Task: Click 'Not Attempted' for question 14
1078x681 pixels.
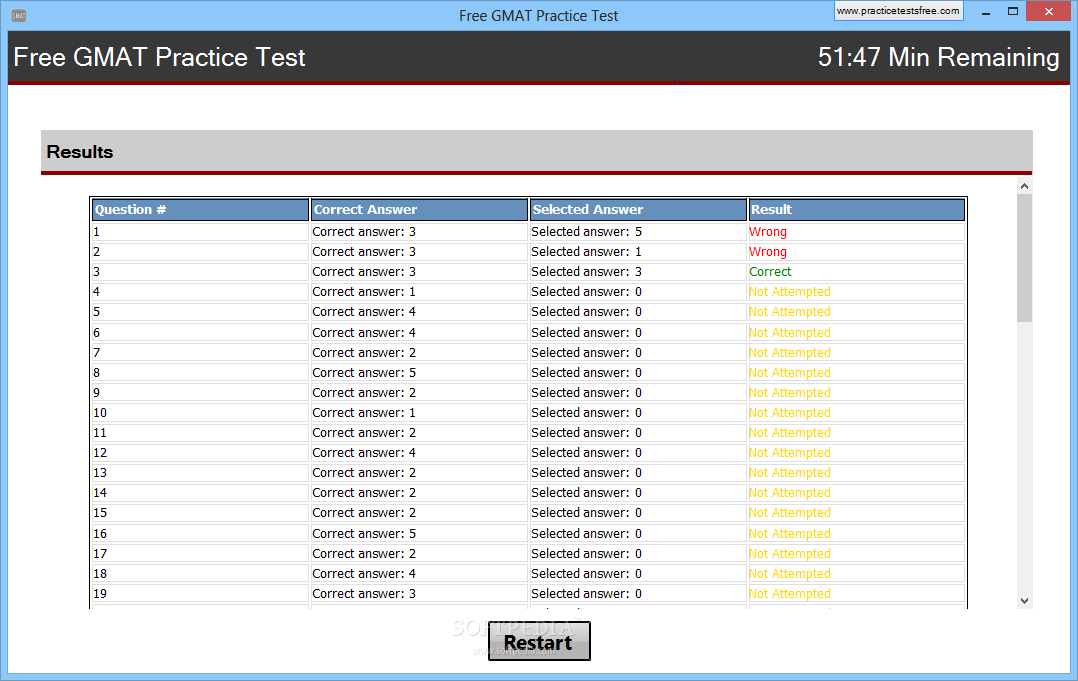Action: pyautogui.click(x=789, y=493)
